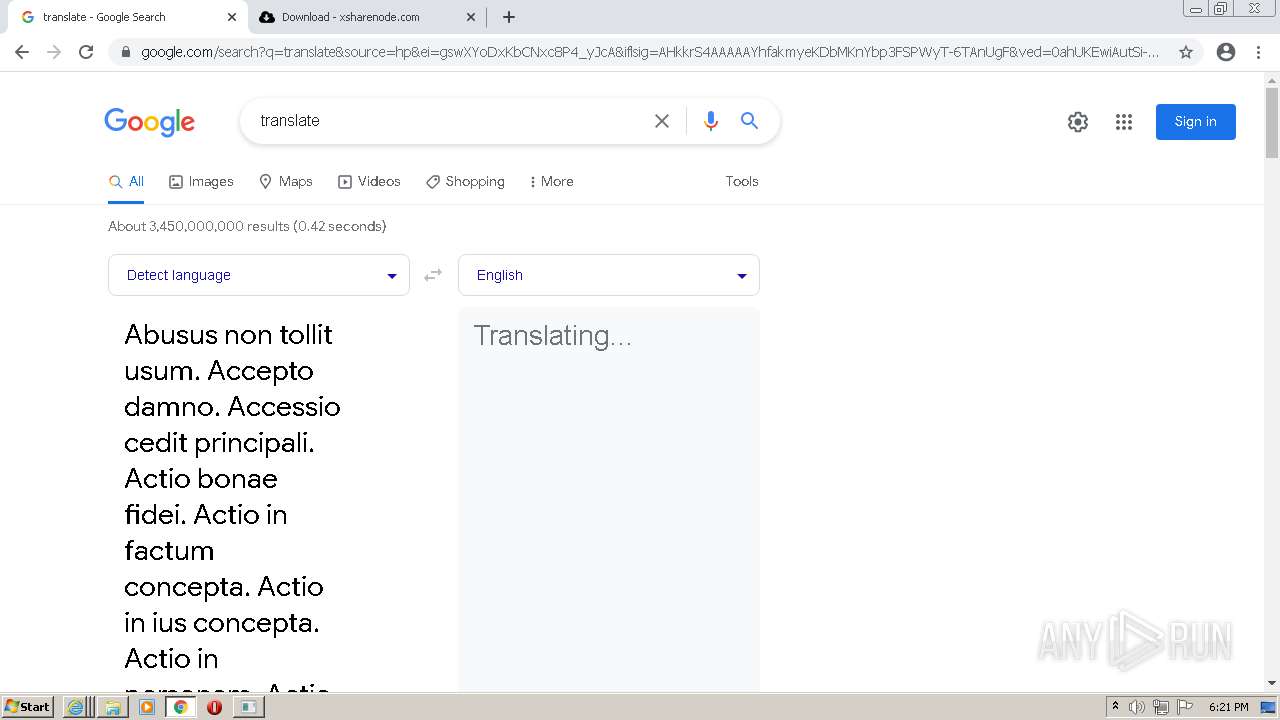The image size is (1280, 720).
Task: Click the Sign in button
Action: 1196,122
